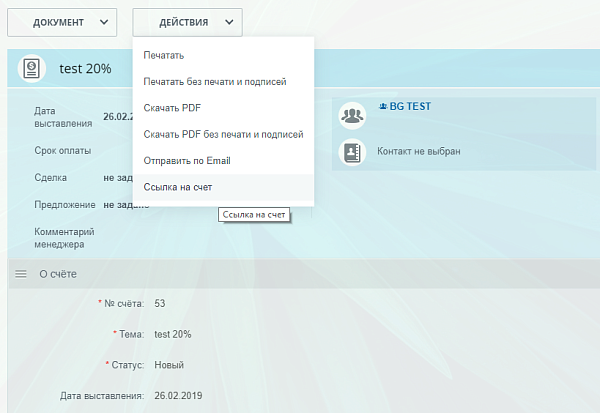
Task: Click the Предложение field label
Action: (x=65, y=205)
